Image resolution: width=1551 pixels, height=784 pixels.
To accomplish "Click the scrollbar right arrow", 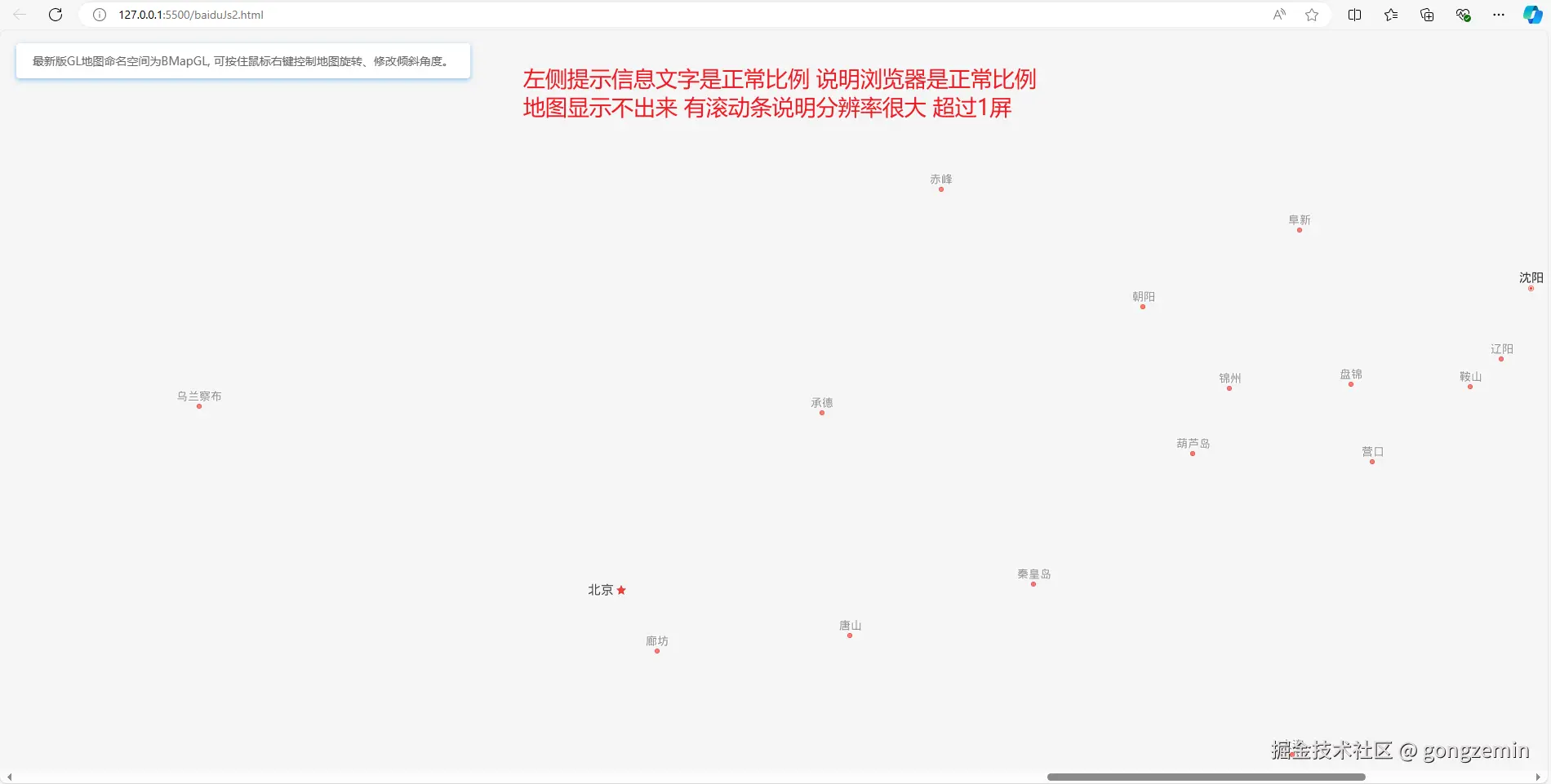I will (1539, 777).
